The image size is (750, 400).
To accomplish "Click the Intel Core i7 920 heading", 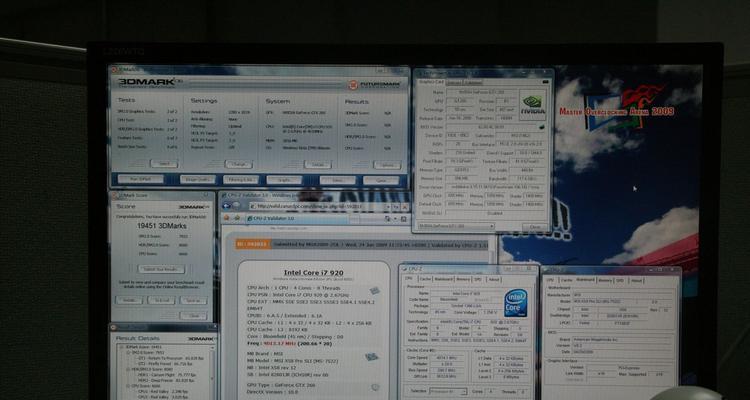I will pos(313,273).
